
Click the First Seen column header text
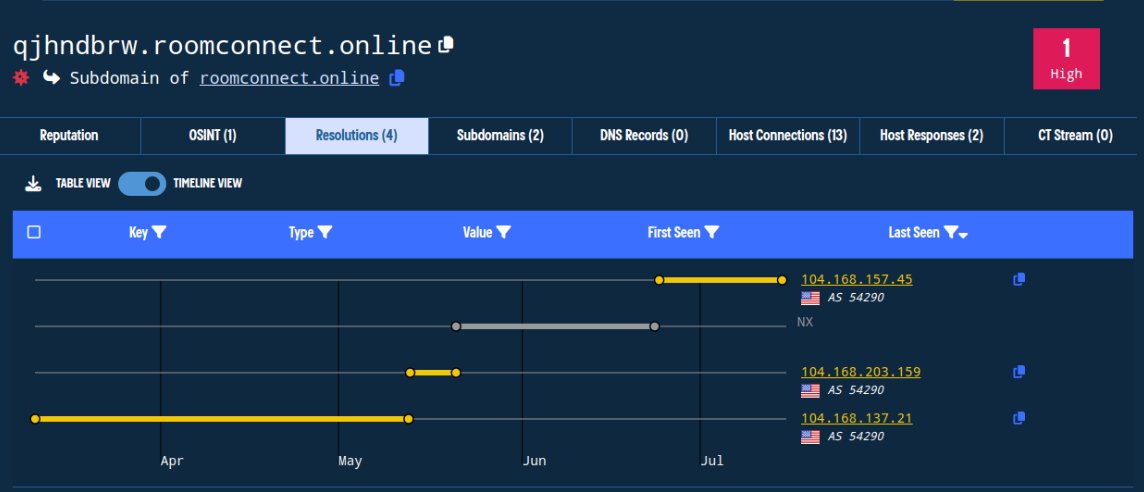674,232
